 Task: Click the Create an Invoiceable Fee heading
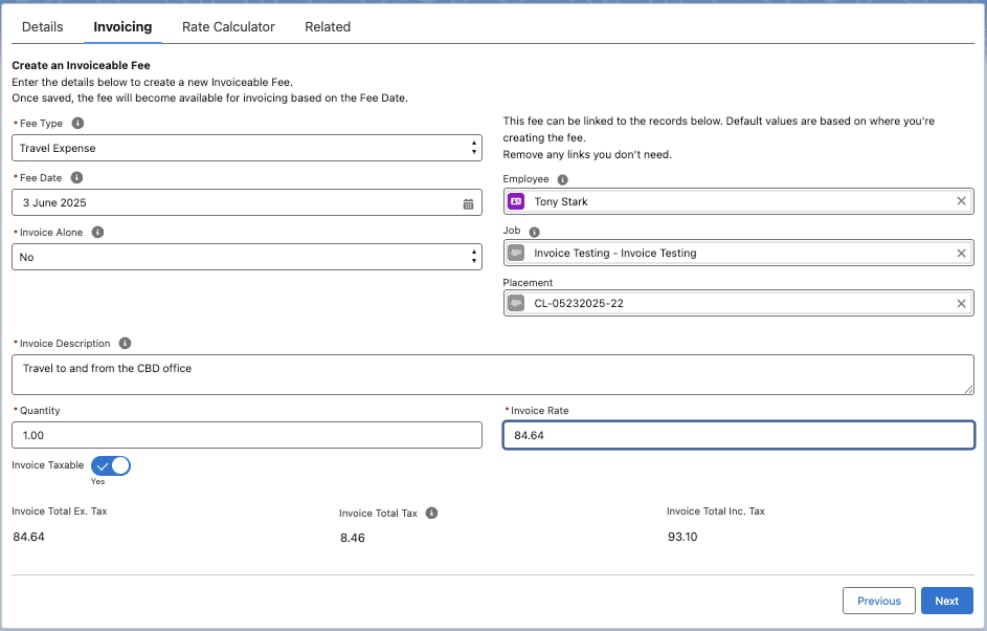pos(81,65)
